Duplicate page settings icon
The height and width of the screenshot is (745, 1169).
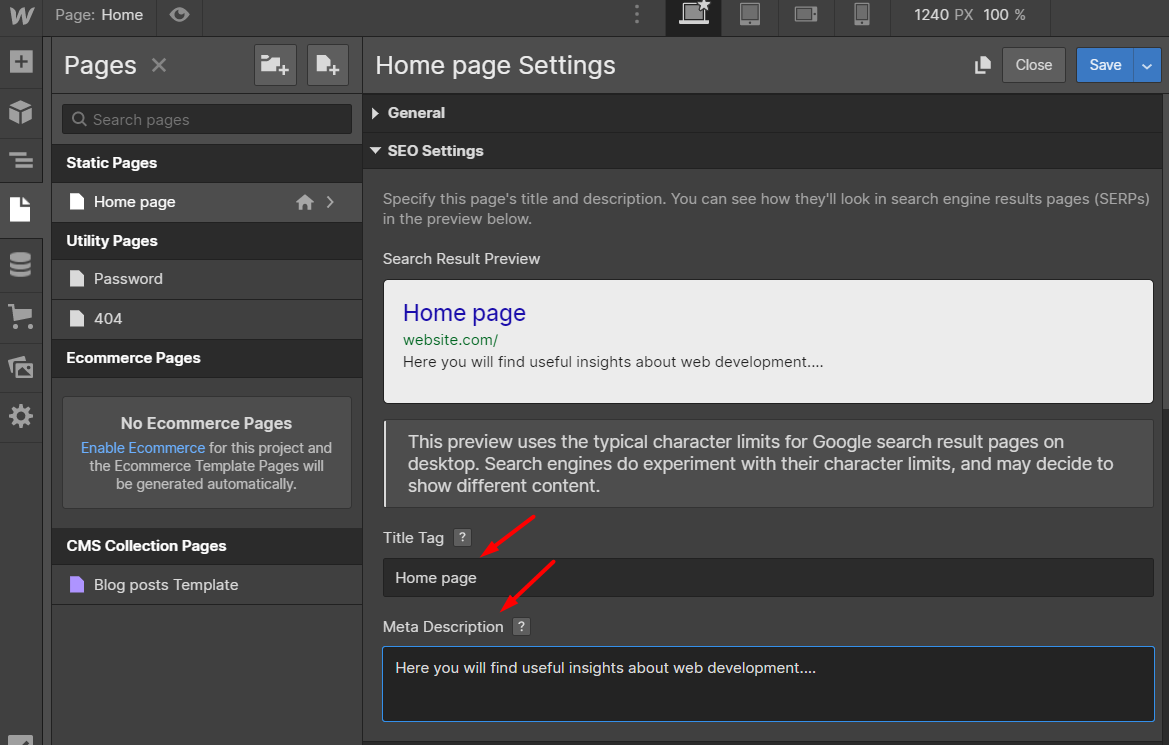(x=983, y=65)
